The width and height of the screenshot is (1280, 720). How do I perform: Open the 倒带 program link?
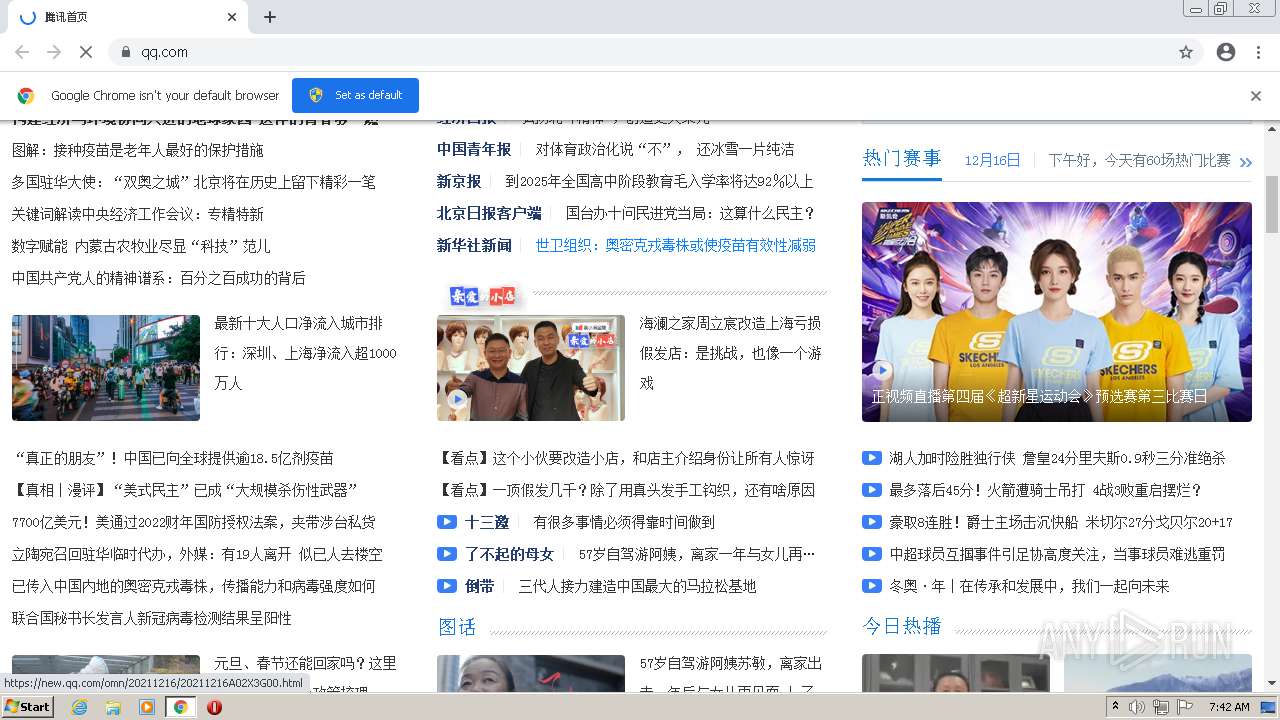click(480, 586)
